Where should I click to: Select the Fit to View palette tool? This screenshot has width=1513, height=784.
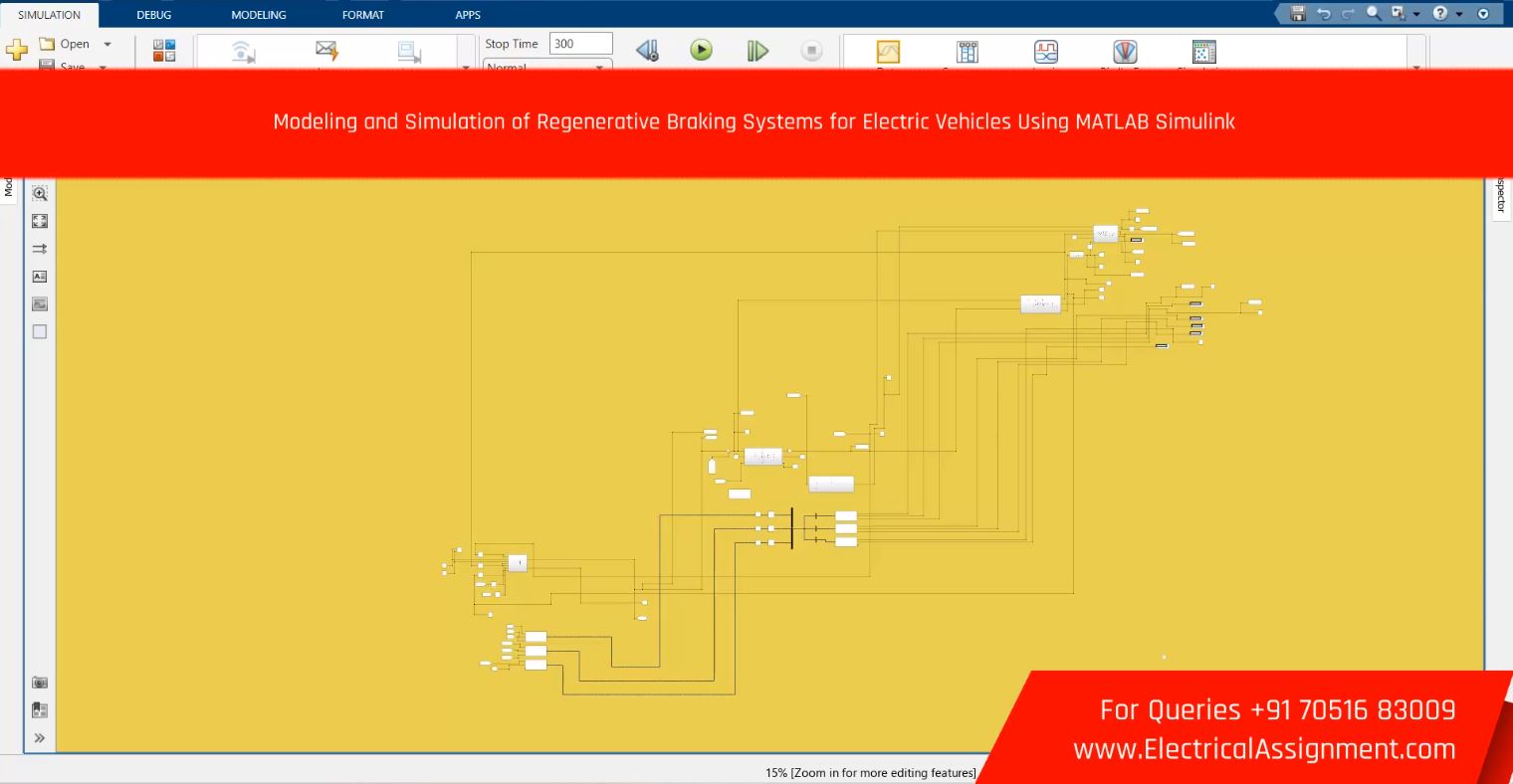coord(40,221)
